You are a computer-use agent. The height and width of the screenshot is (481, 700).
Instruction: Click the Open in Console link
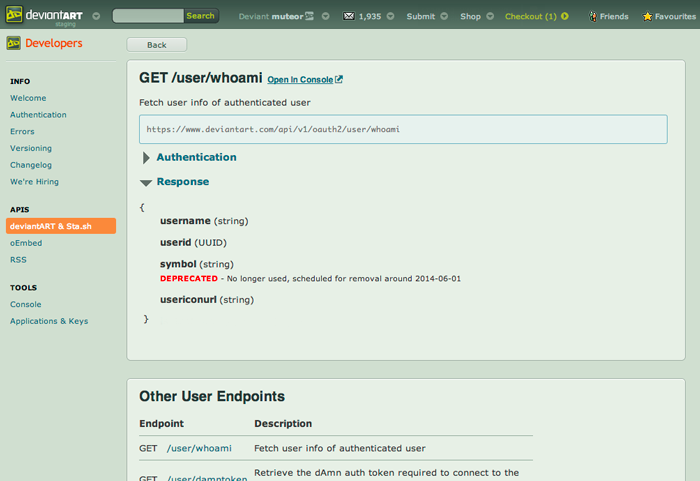300,79
